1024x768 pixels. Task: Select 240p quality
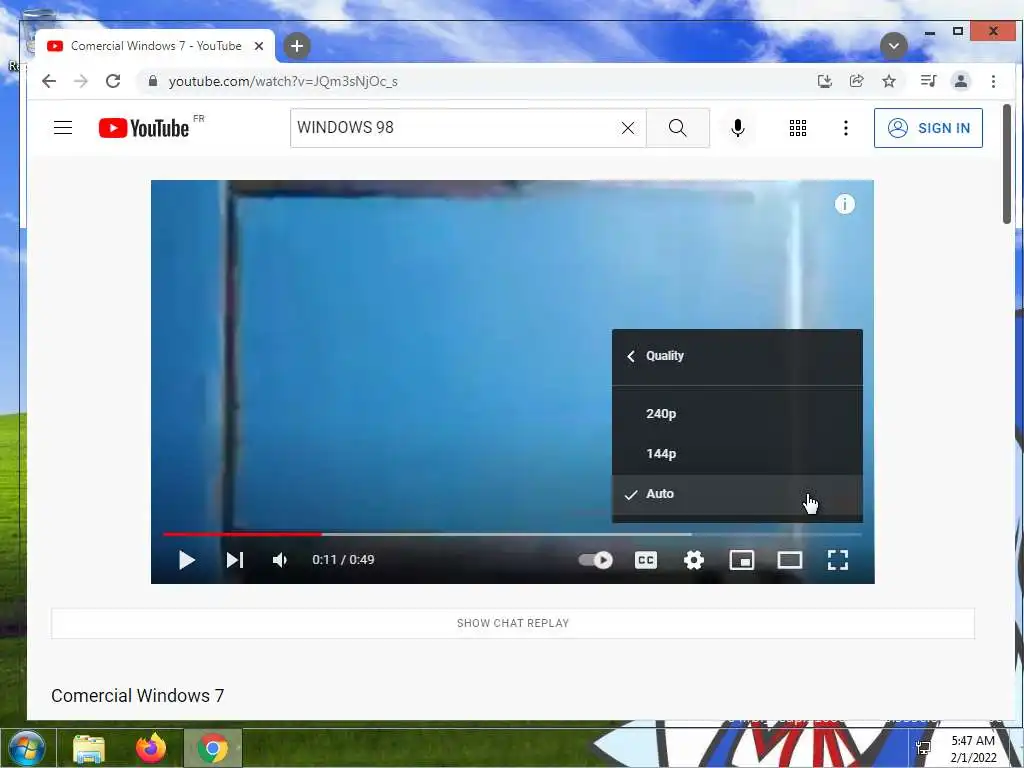(737, 413)
